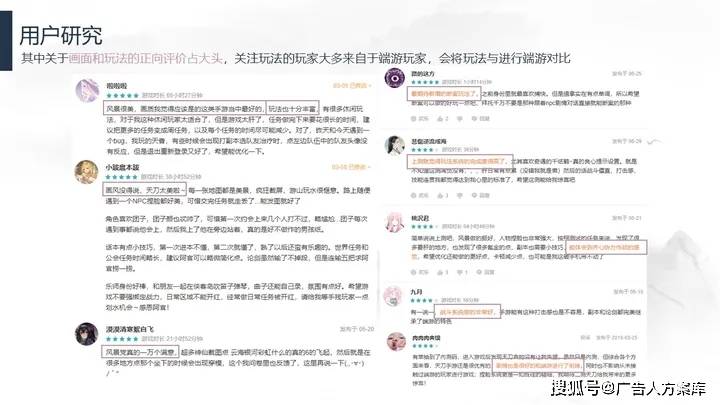Viewport: 720px width, 405px height.
Task: Click thumbs-down icon under 桃沢君's review
Action: 462,272
